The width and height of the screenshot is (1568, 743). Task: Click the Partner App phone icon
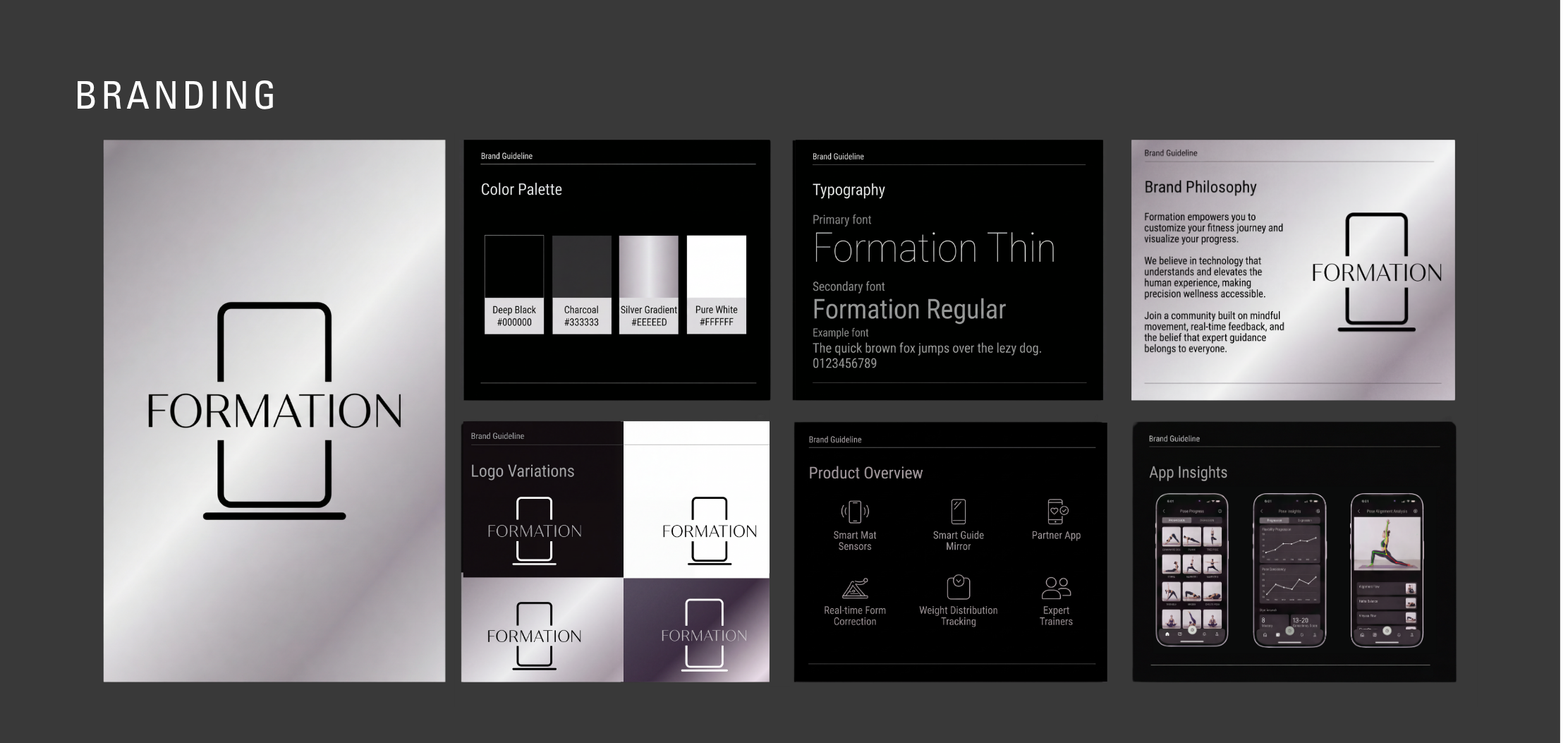click(x=1057, y=512)
